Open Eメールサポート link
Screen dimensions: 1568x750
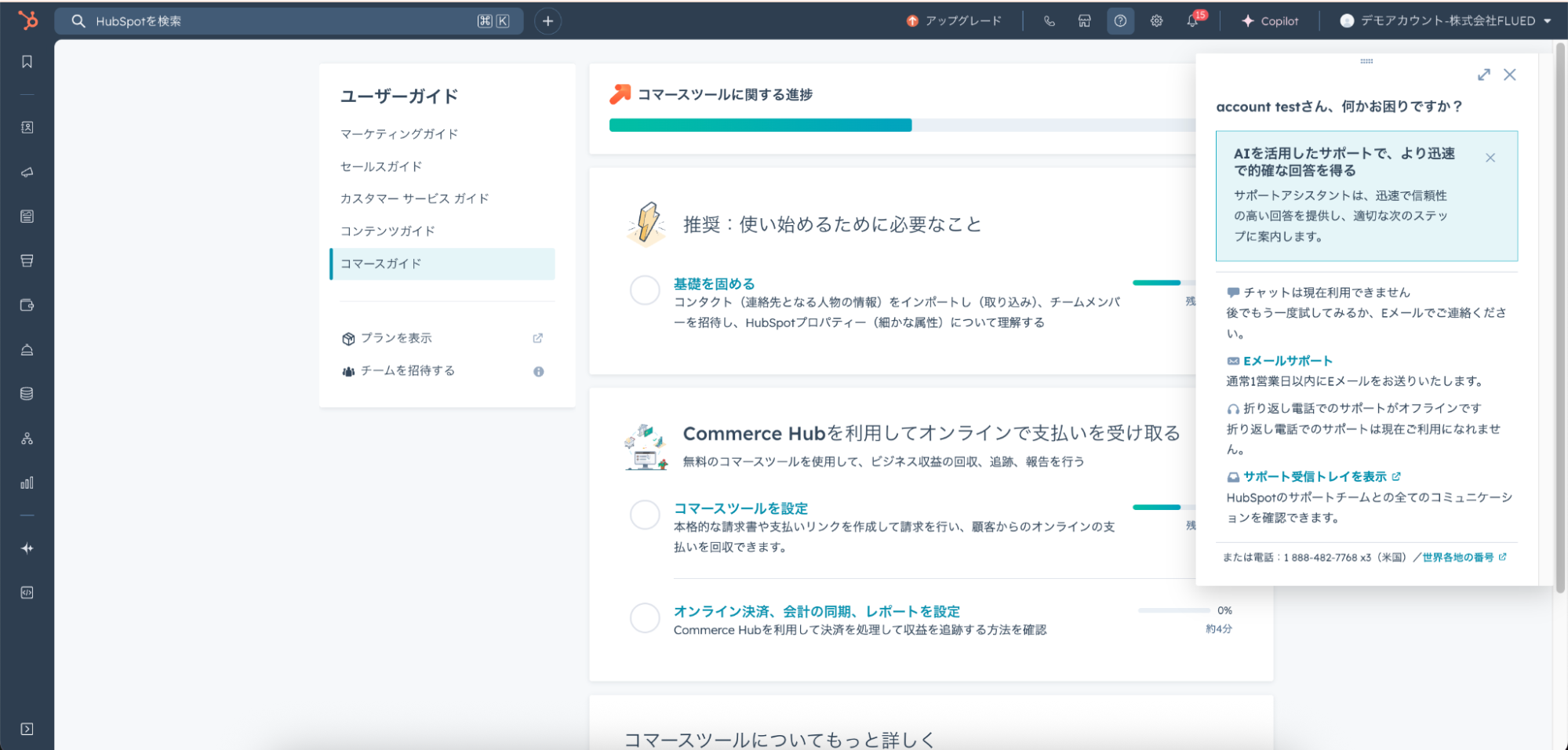click(x=1287, y=361)
